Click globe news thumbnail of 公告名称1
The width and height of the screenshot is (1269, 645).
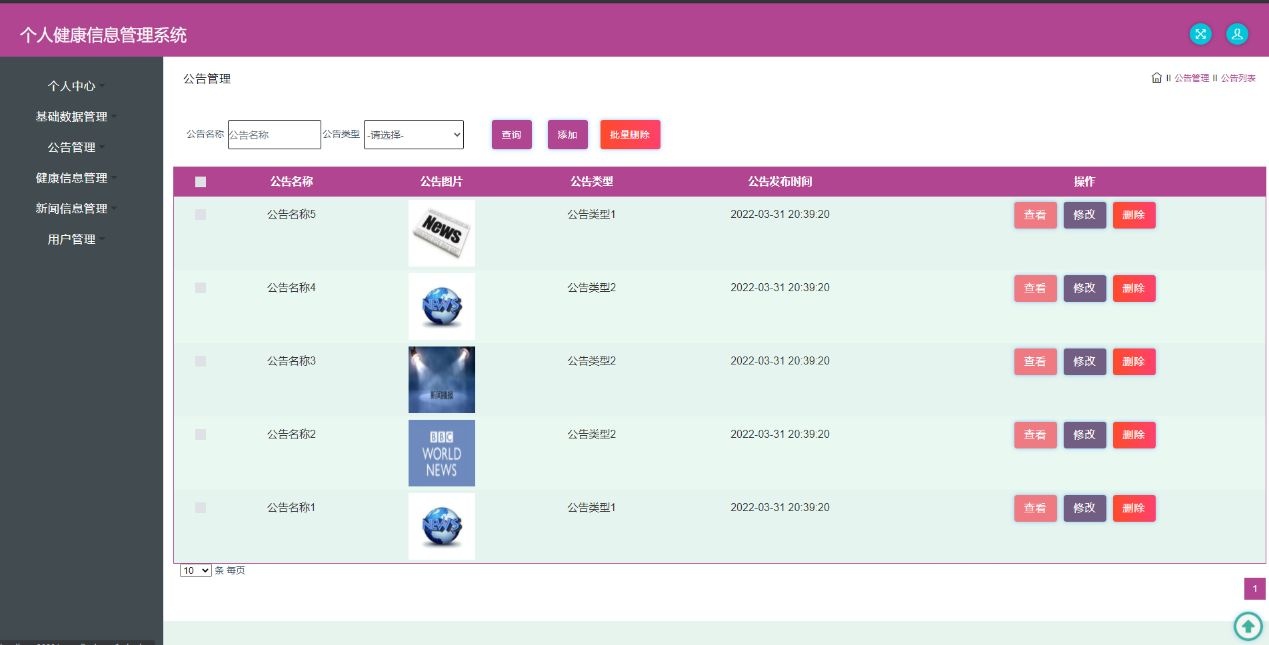pyautogui.click(x=442, y=526)
